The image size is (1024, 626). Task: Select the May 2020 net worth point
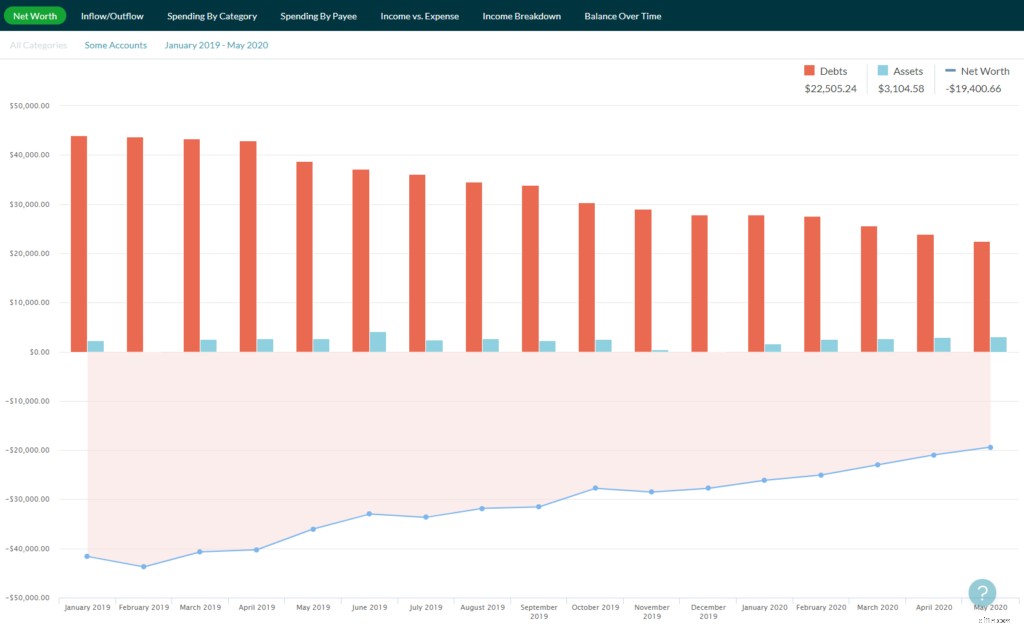point(990,447)
